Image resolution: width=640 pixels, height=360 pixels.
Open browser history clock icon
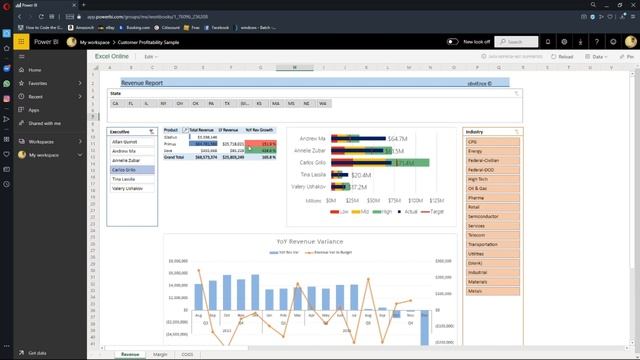[x=7, y=184]
